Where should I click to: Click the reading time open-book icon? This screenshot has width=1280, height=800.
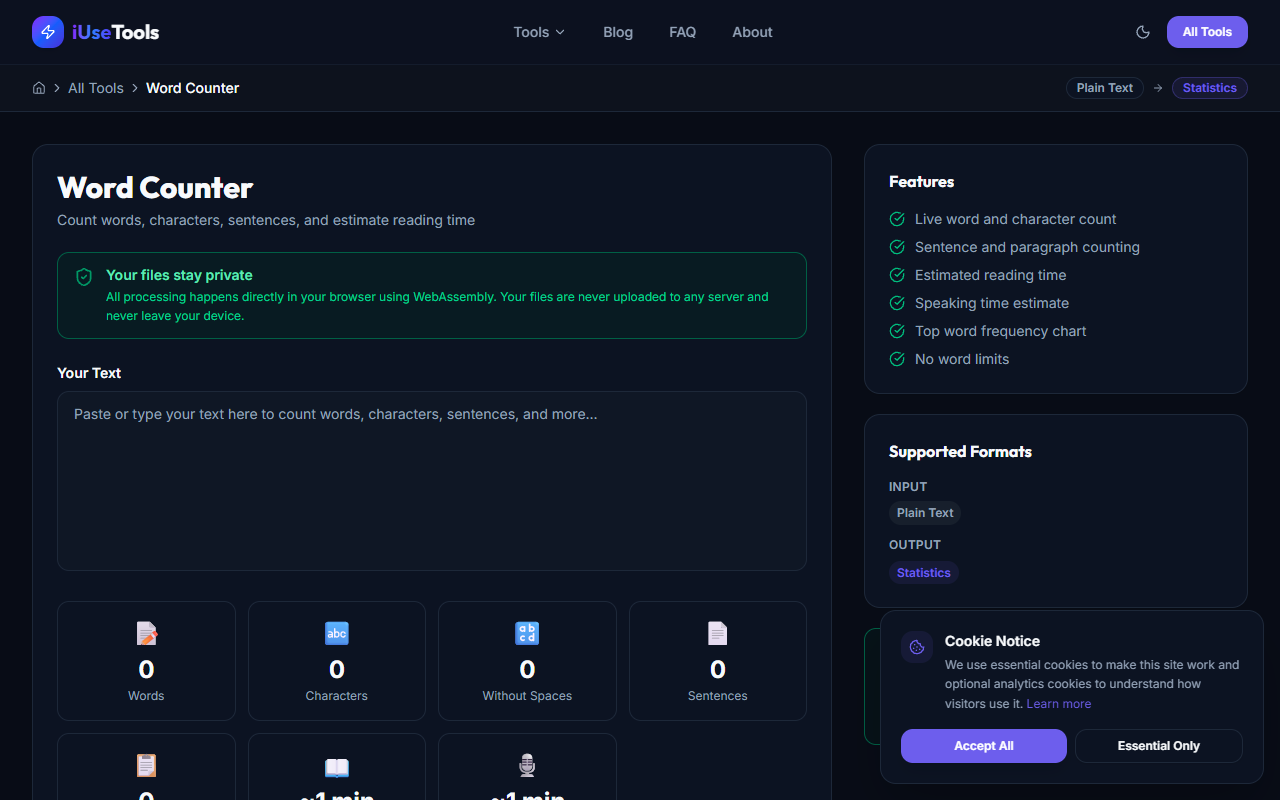point(336,765)
